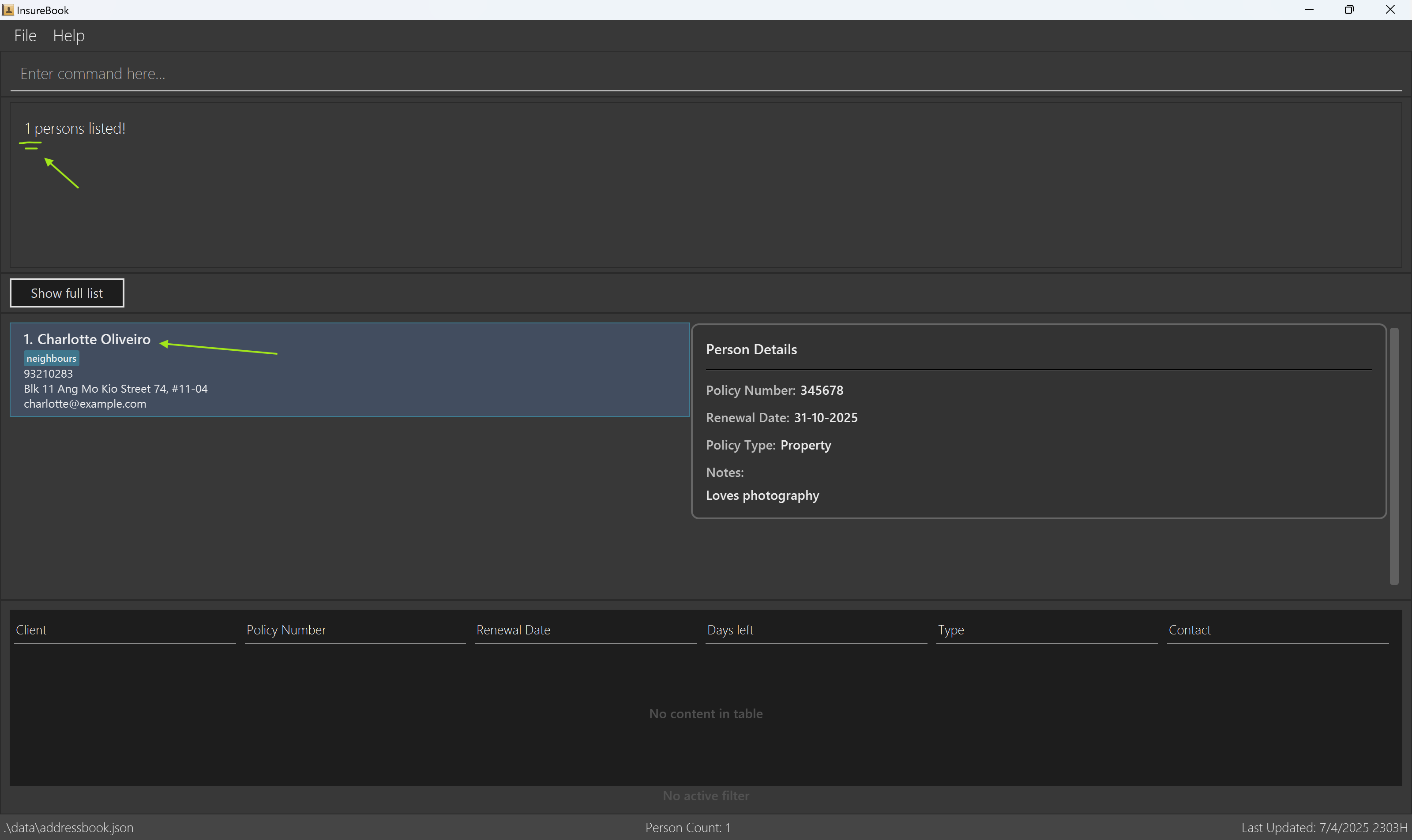Click the Blk 11 Ang Mo Kio address

tap(116, 389)
